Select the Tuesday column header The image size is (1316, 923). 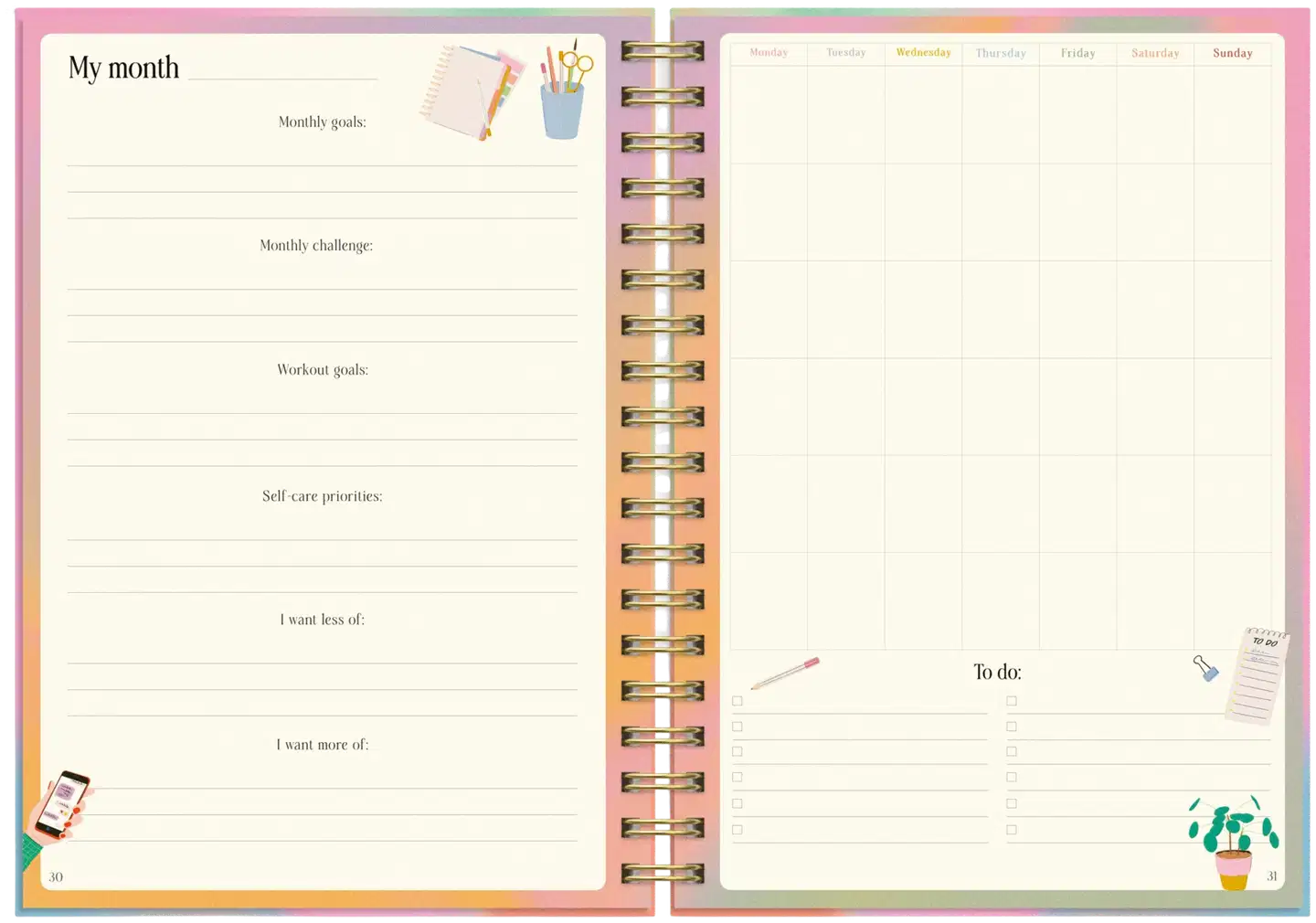[846, 53]
